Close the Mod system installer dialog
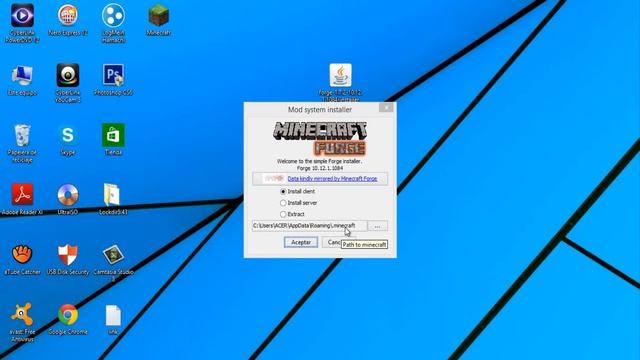 (386, 108)
